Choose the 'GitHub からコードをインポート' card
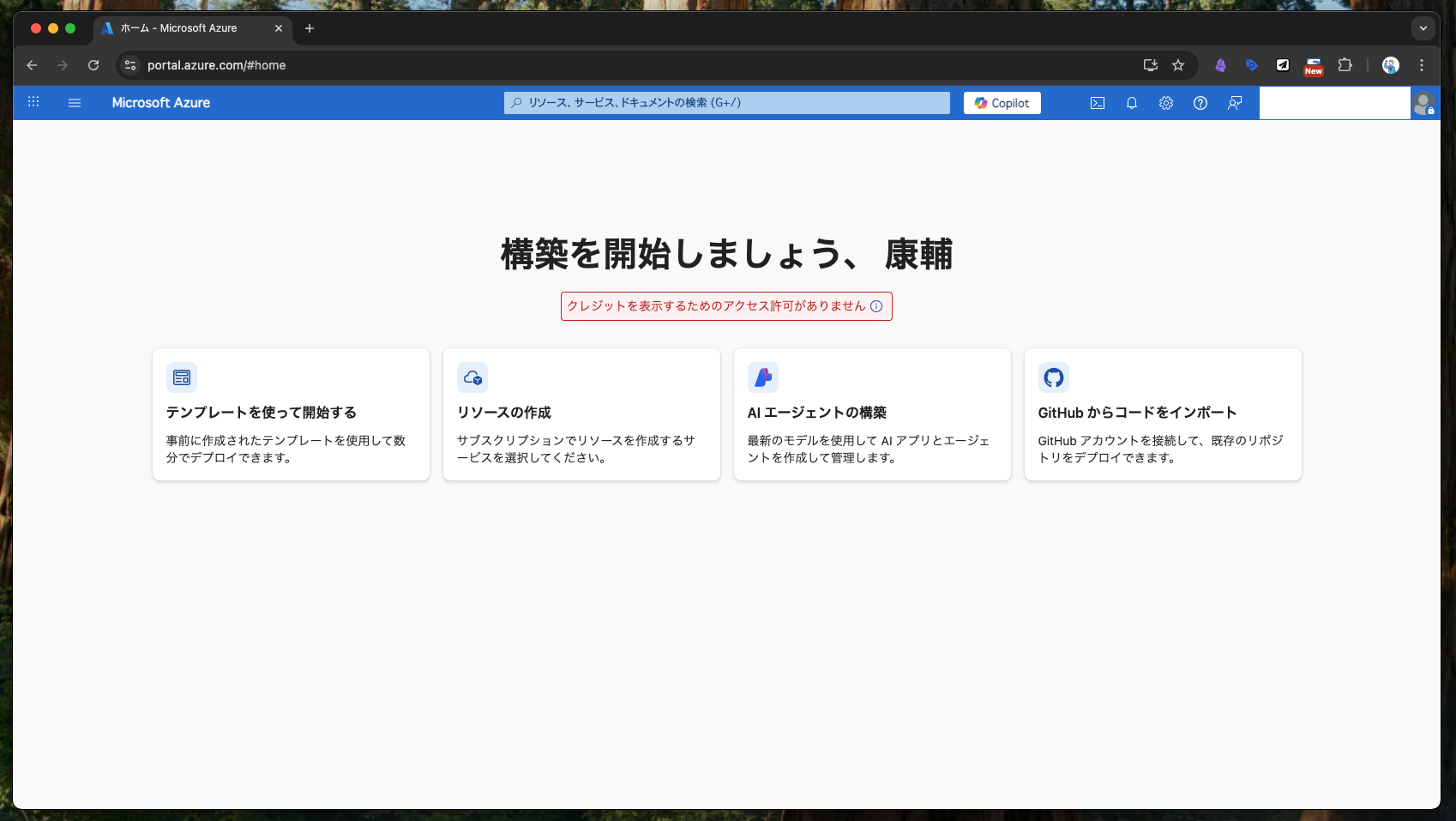 tap(1163, 414)
